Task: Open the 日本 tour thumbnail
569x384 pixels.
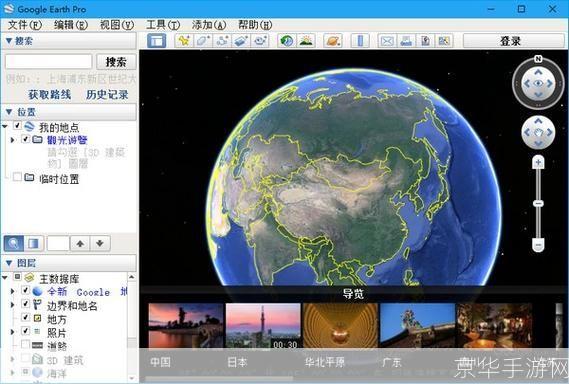Action: (263, 326)
